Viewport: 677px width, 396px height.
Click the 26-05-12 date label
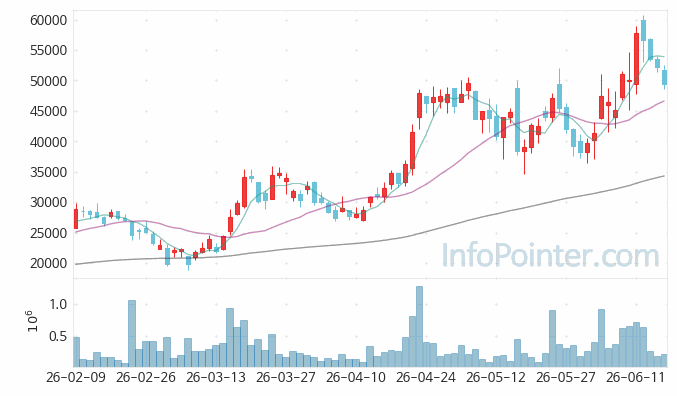[496, 377]
